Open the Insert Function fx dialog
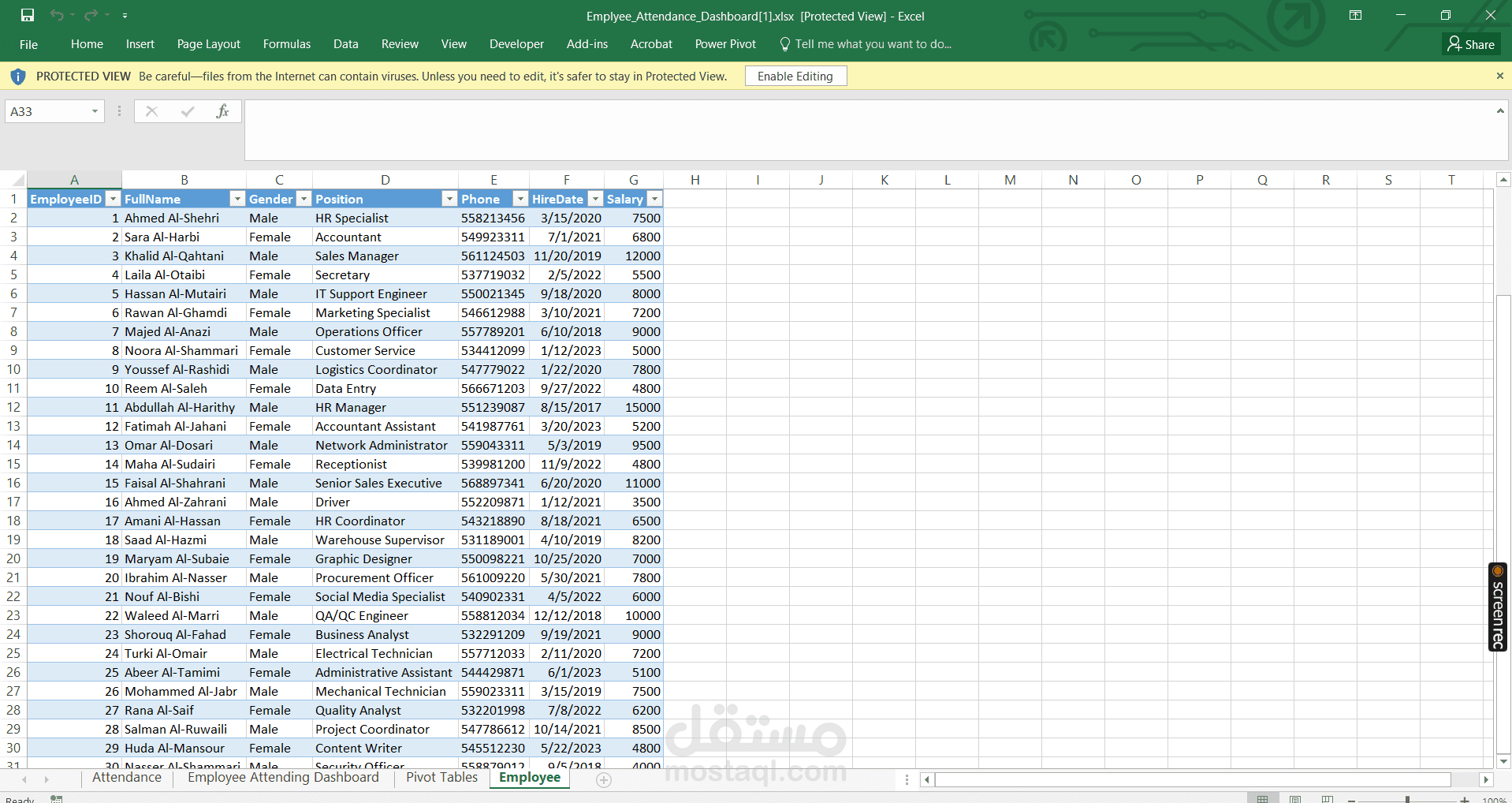The width and height of the screenshot is (1512, 803). [222, 111]
